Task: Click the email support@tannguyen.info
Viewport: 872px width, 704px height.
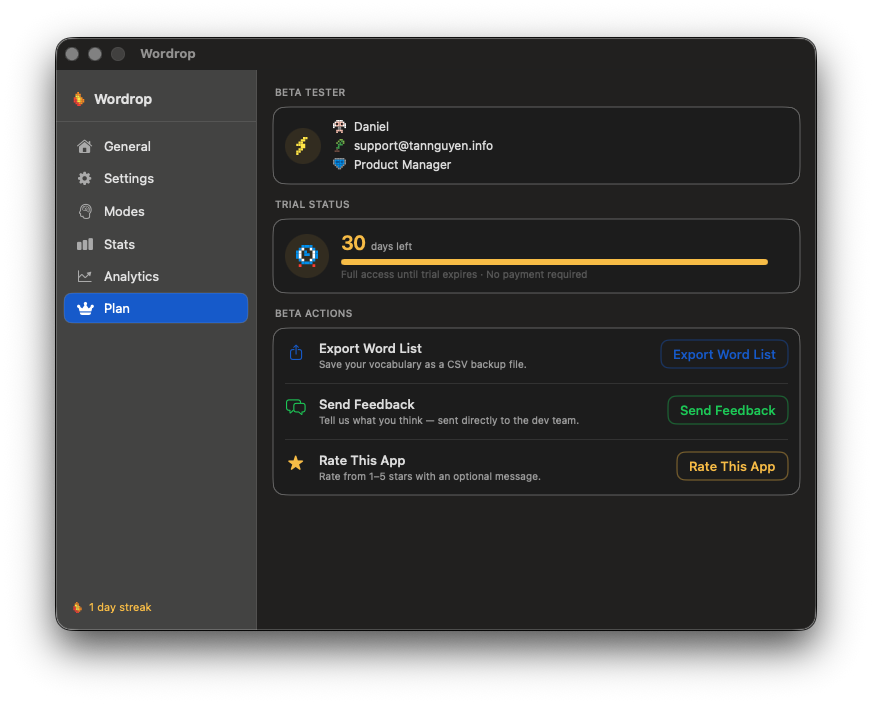Action: [x=423, y=146]
